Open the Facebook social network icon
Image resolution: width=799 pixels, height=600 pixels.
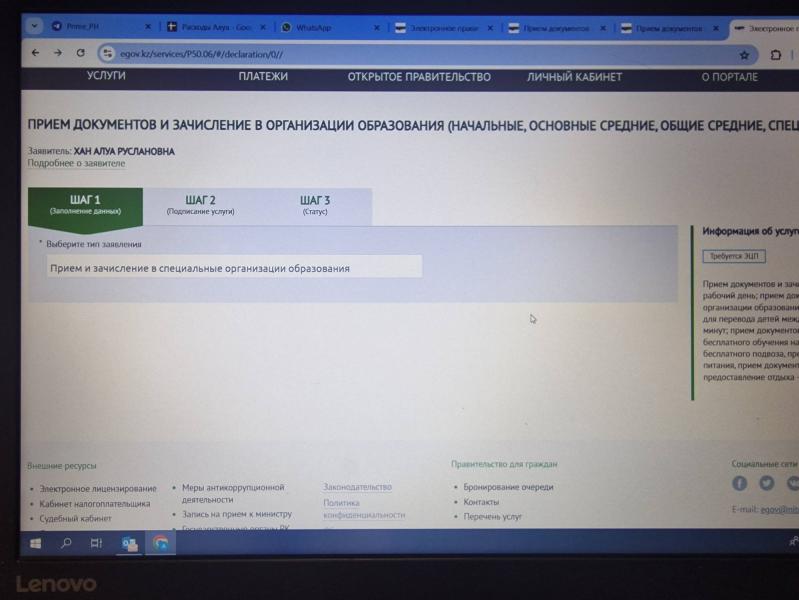pyautogui.click(x=740, y=483)
